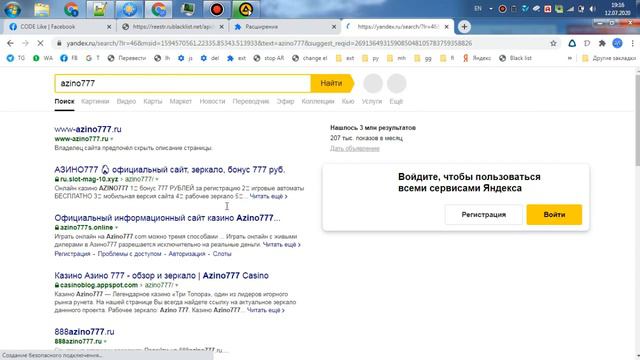Select the Видео search tab

(x=126, y=101)
